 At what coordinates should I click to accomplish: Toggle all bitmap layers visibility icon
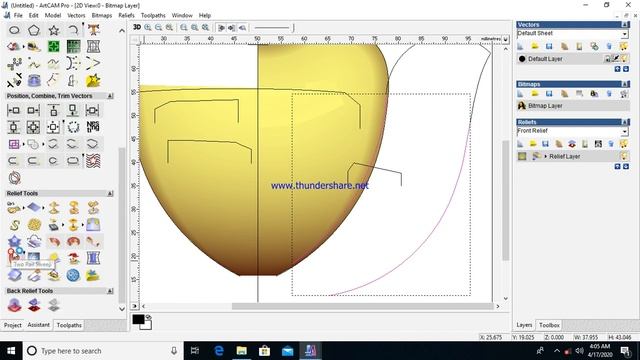[x=624, y=94]
